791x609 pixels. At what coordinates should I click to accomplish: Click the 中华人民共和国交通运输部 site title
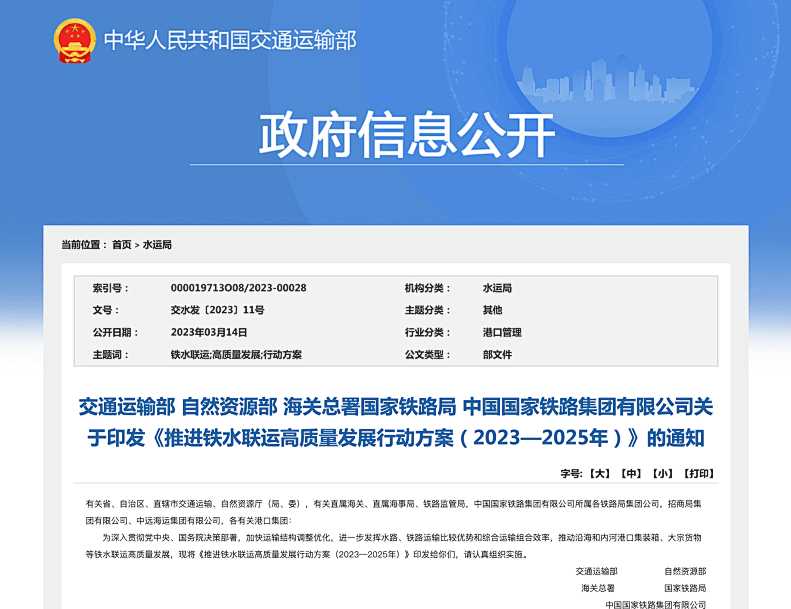pyautogui.click(x=230, y=40)
